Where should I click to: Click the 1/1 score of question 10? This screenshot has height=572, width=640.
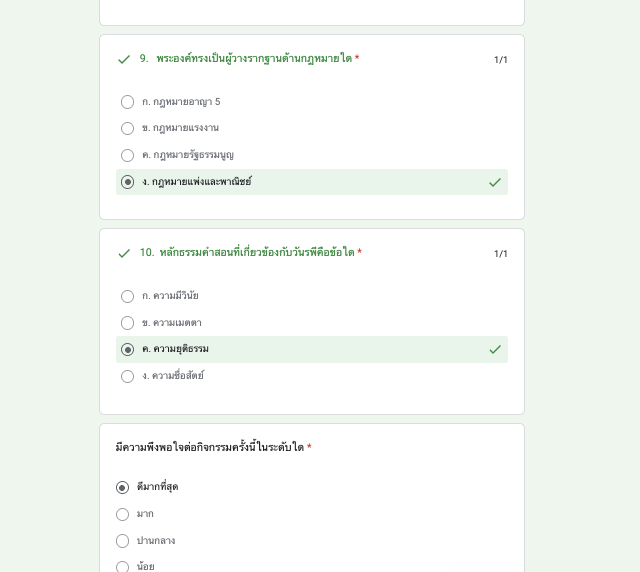coord(501,254)
